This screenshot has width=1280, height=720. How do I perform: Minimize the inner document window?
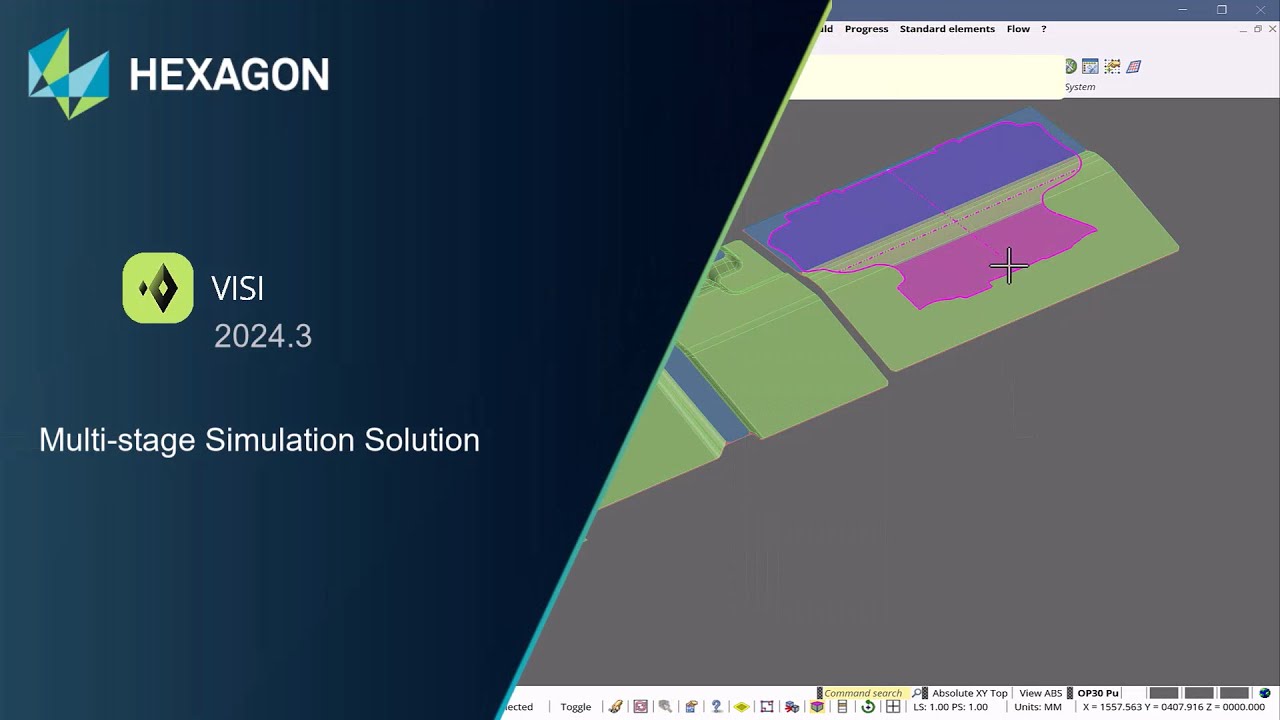pyautogui.click(x=1243, y=29)
